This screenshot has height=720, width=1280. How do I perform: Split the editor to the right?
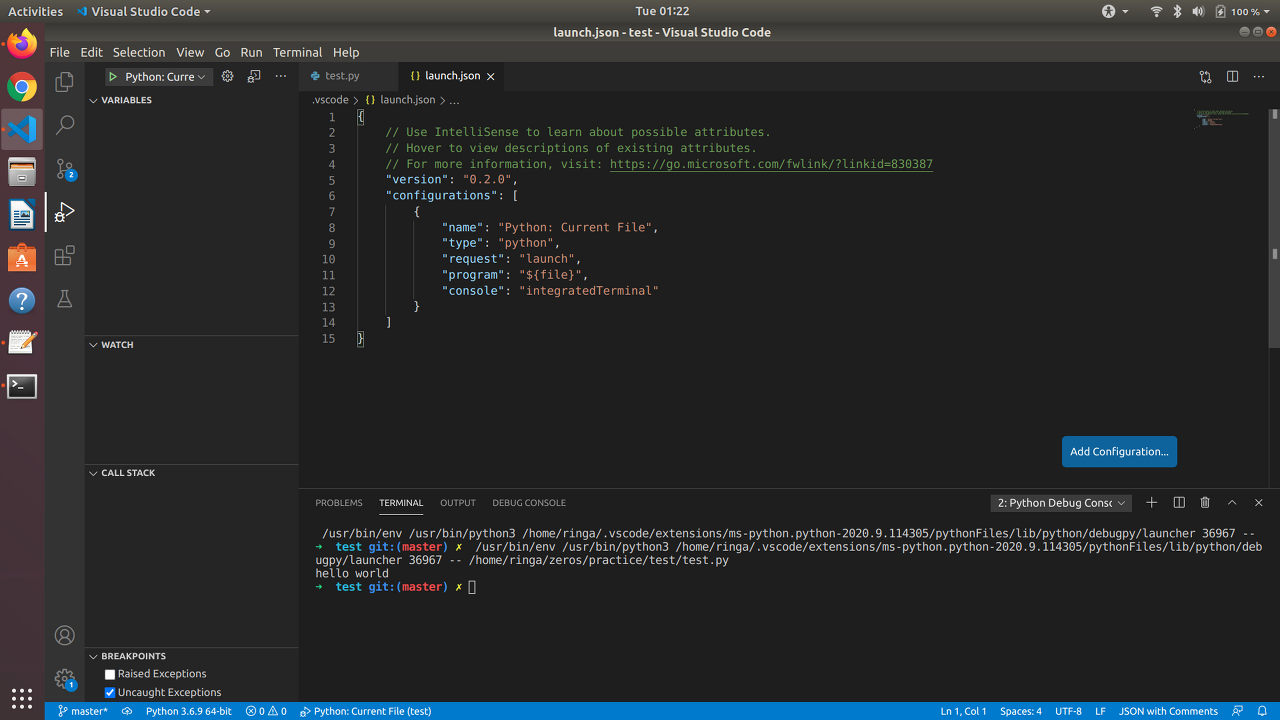point(1232,76)
